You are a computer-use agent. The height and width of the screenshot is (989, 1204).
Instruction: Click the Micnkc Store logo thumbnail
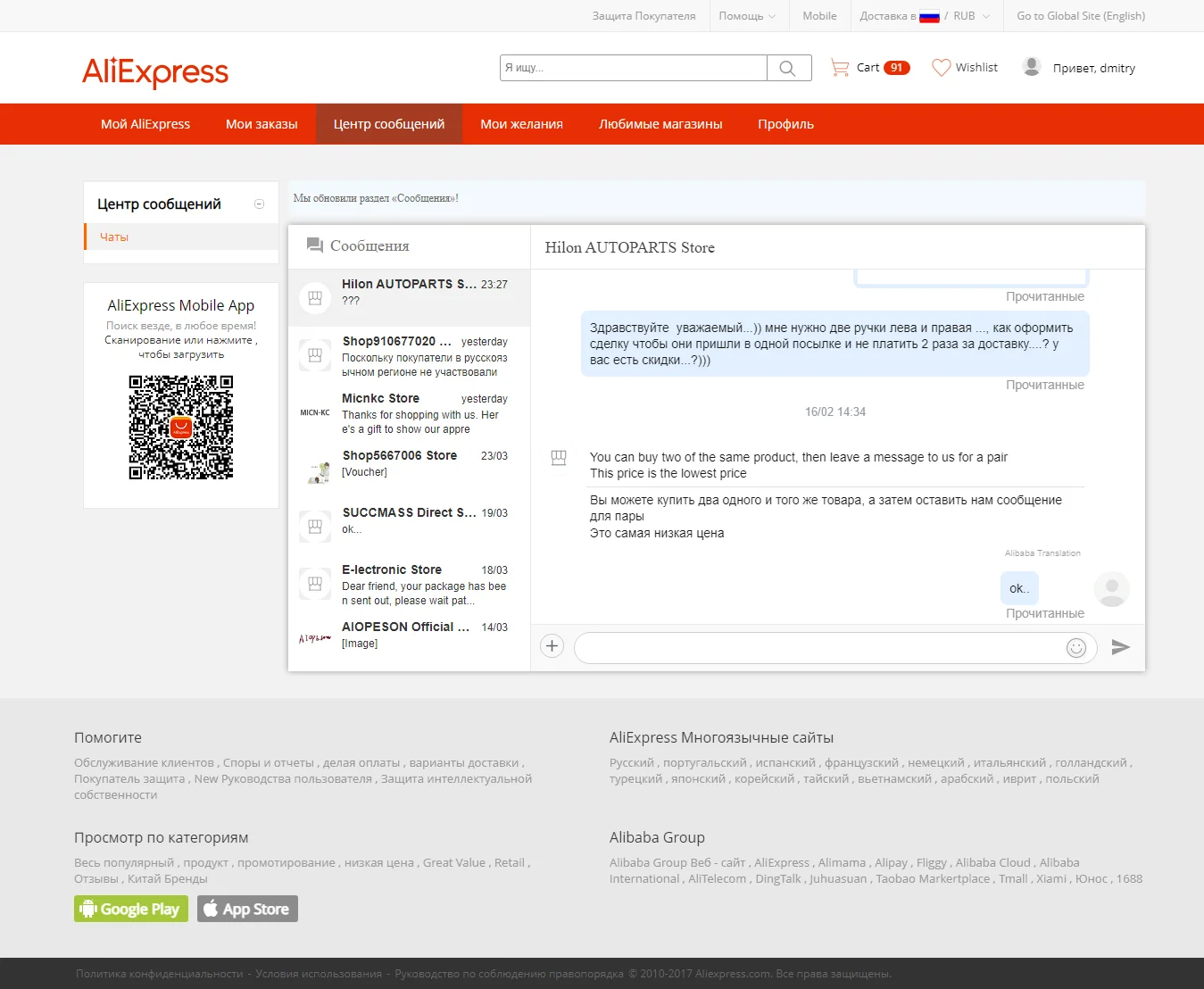(315, 412)
